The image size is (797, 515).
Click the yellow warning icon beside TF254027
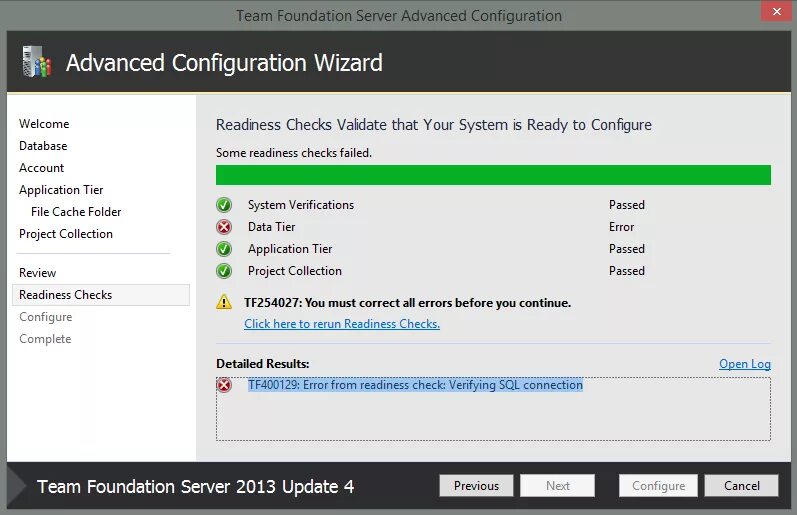pyautogui.click(x=224, y=302)
